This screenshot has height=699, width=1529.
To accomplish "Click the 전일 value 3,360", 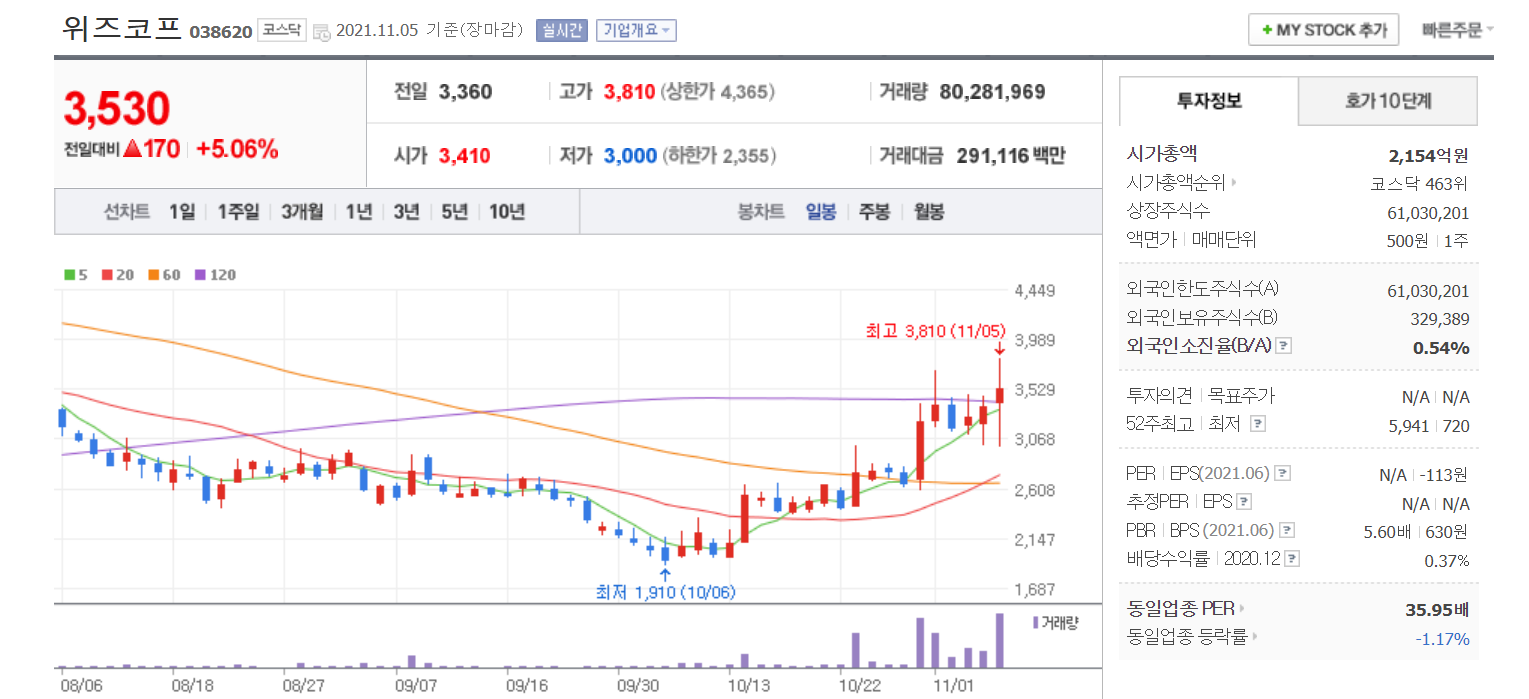I will tap(466, 92).
